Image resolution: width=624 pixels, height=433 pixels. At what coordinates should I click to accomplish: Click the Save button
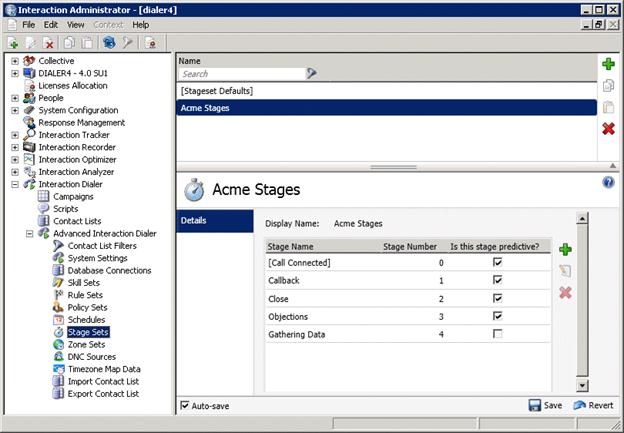coord(545,406)
